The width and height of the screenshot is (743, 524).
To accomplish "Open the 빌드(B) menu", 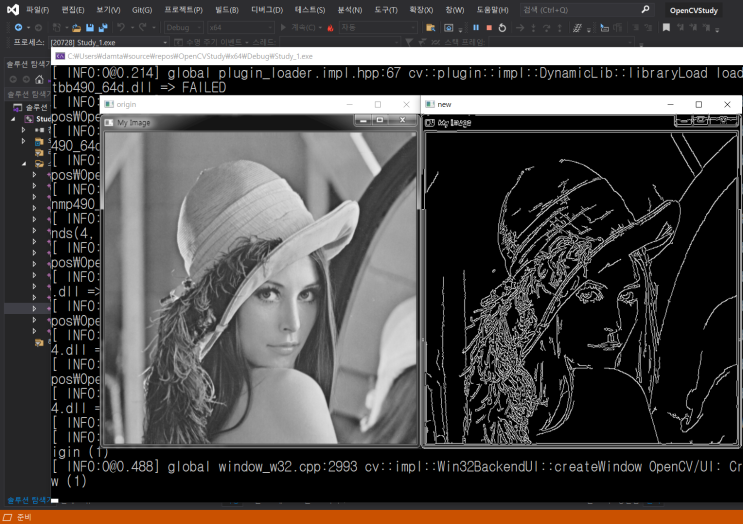I will (227, 10).
